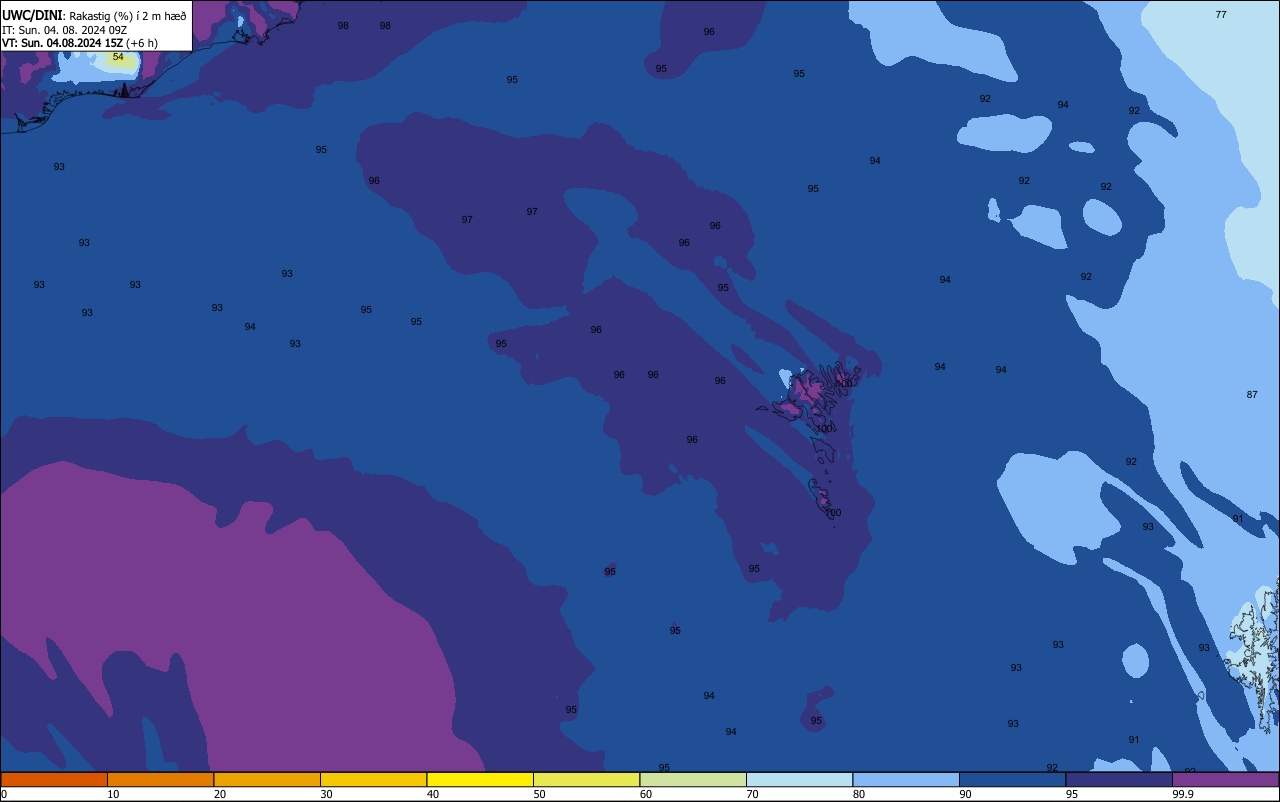Select the 90–95 blue legend swatch
The width and height of the screenshot is (1280, 802).
[x=1012, y=779]
